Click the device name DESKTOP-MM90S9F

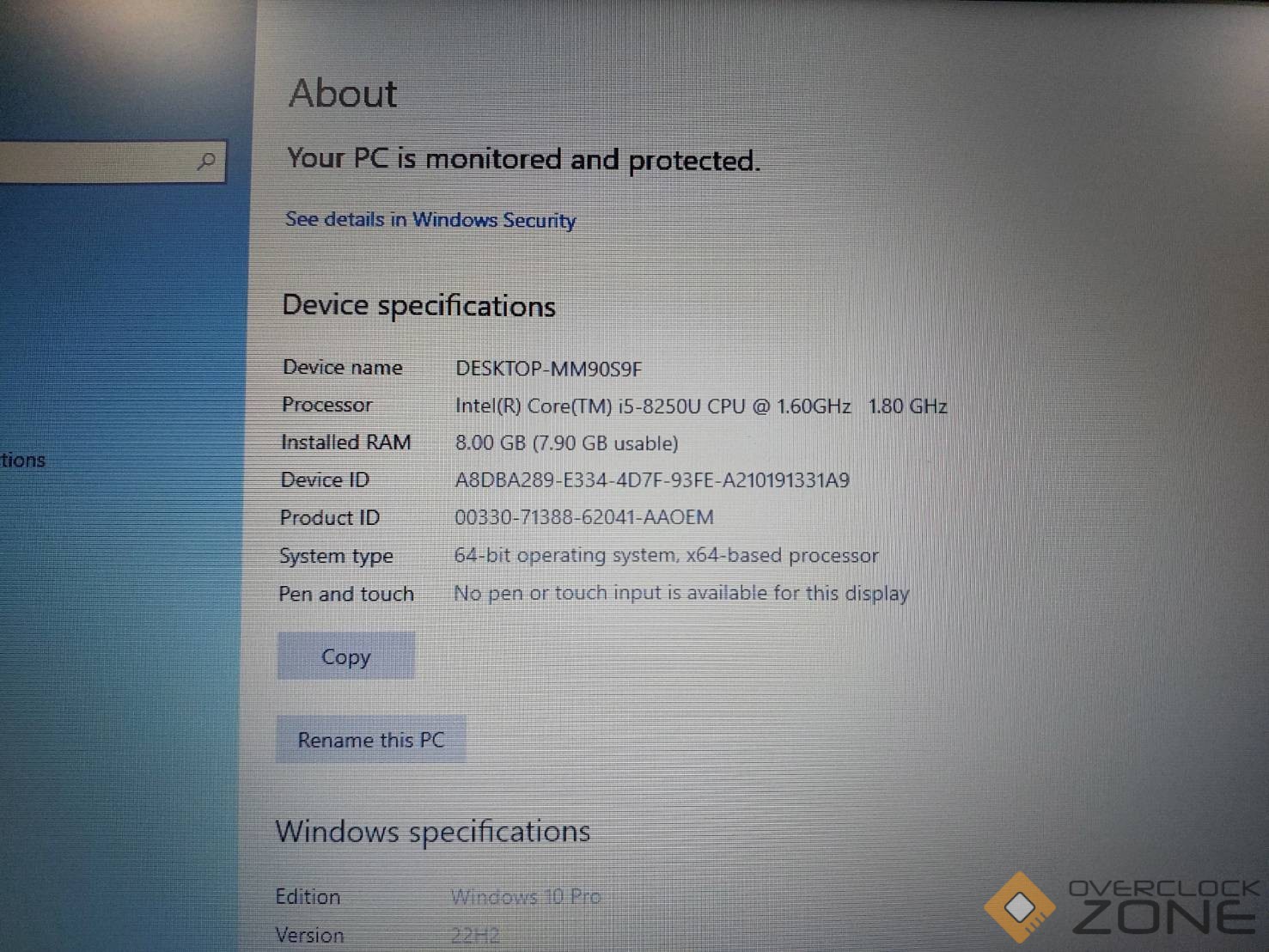pos(548,369)
